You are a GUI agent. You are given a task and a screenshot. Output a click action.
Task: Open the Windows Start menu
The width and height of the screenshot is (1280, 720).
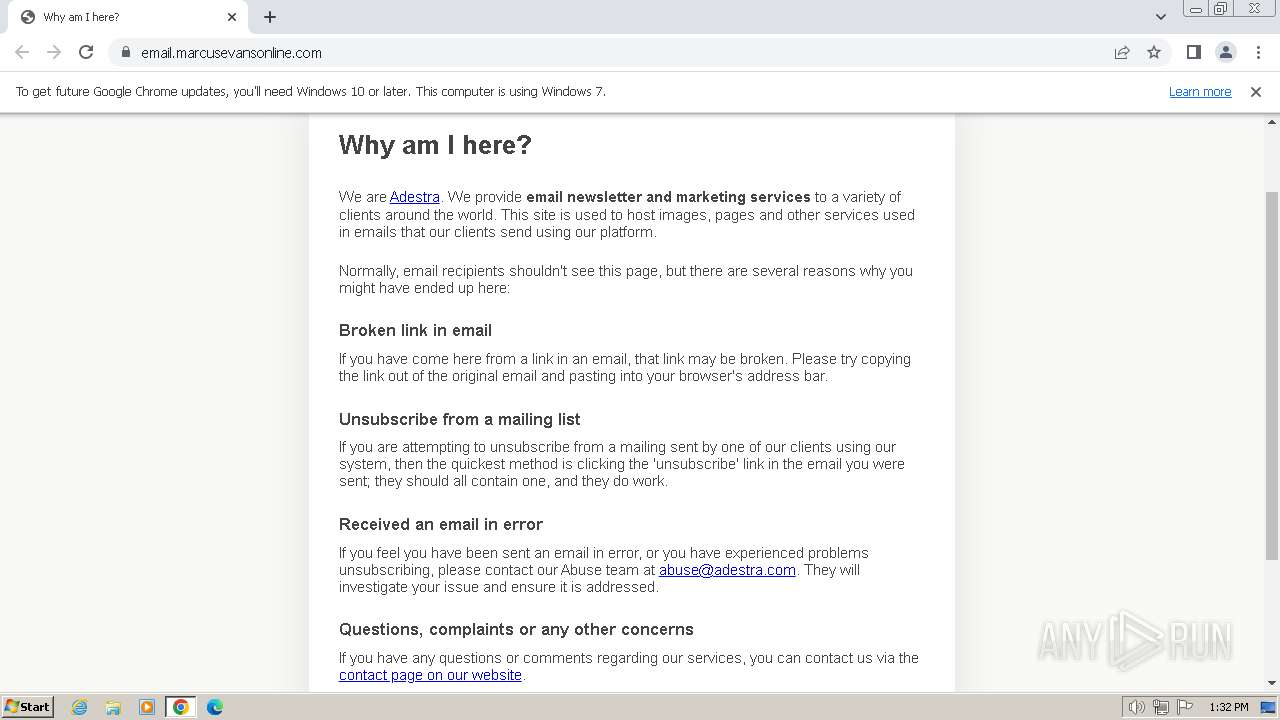(x=27, y=706)
